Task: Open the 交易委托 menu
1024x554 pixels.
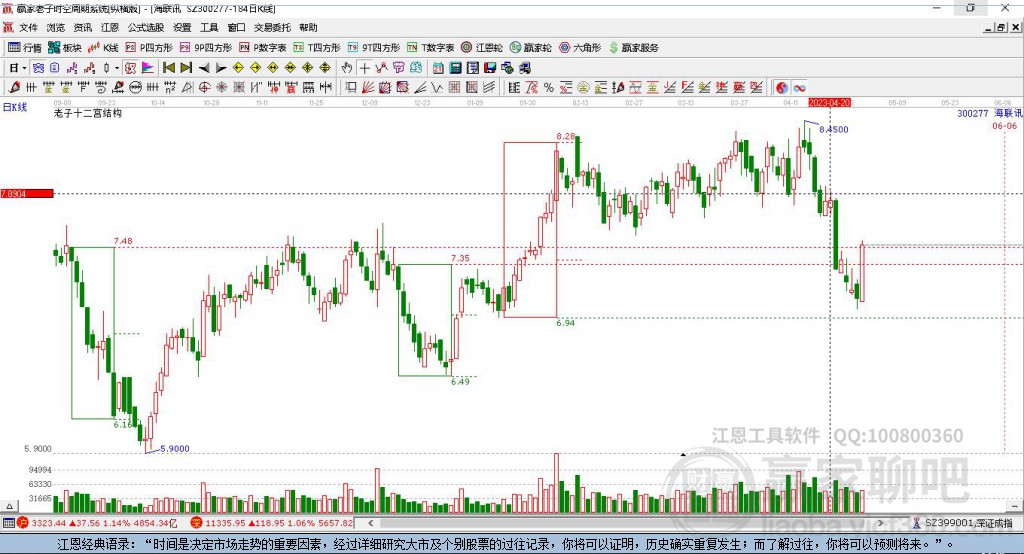Action: pyautogui.click(x=272, y=27)
